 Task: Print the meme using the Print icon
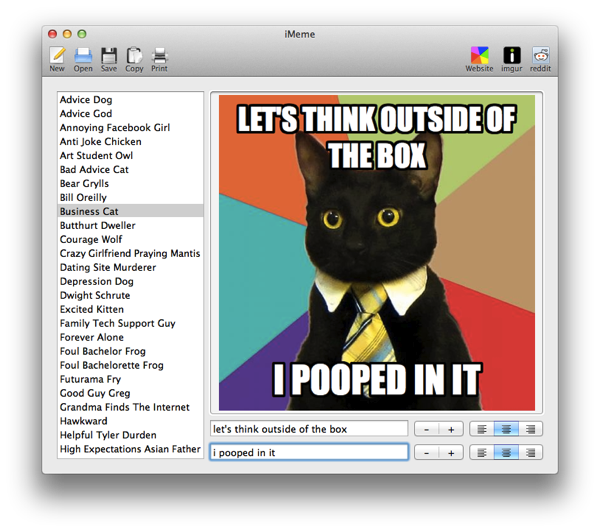pos(159,56)
